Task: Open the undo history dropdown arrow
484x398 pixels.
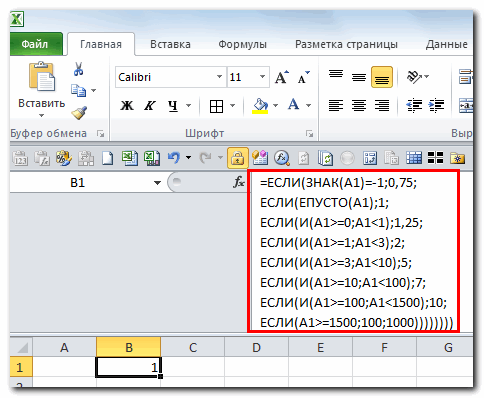Action: (x=189, y=157)
